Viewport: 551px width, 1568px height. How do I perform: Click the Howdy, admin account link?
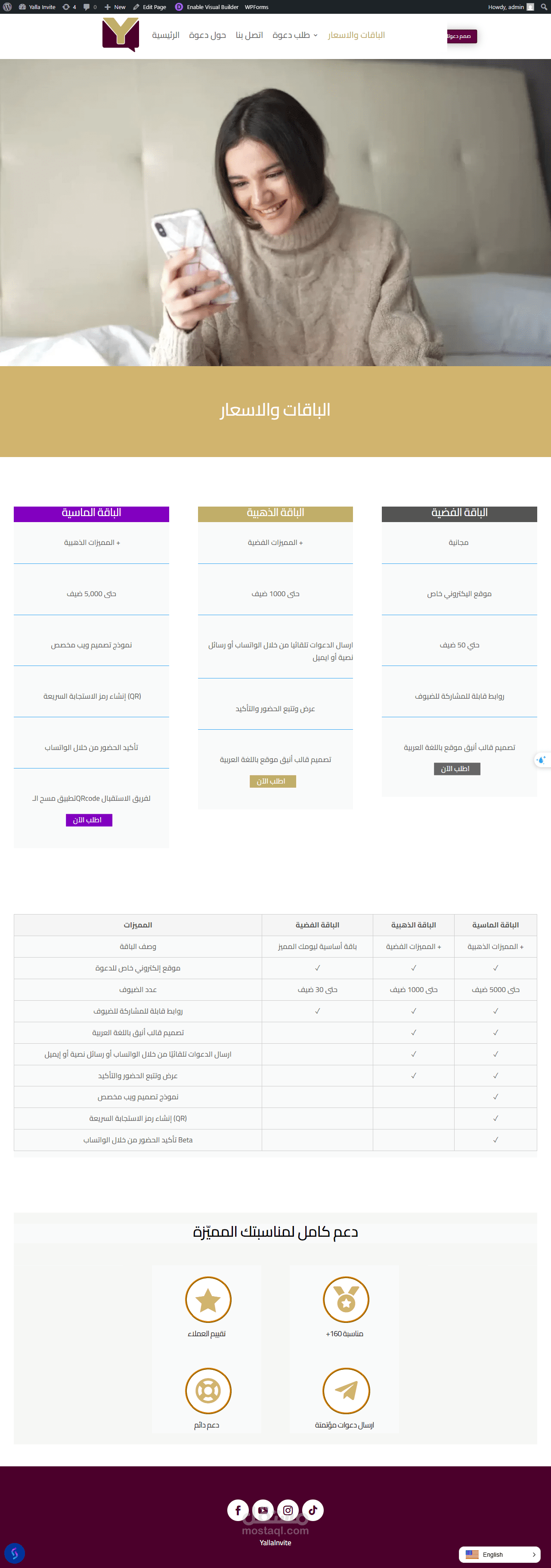pyautogui.click(x=510, y=7)
